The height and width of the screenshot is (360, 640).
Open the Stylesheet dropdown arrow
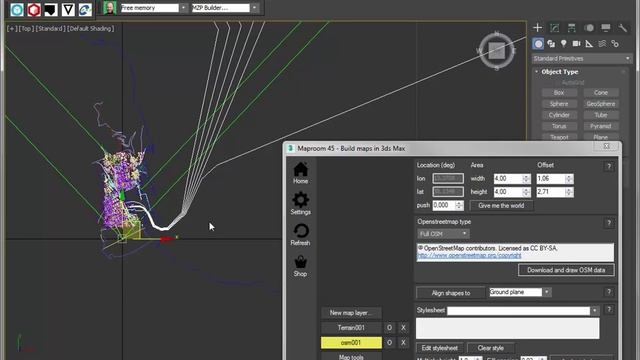[x=595, y=311]
